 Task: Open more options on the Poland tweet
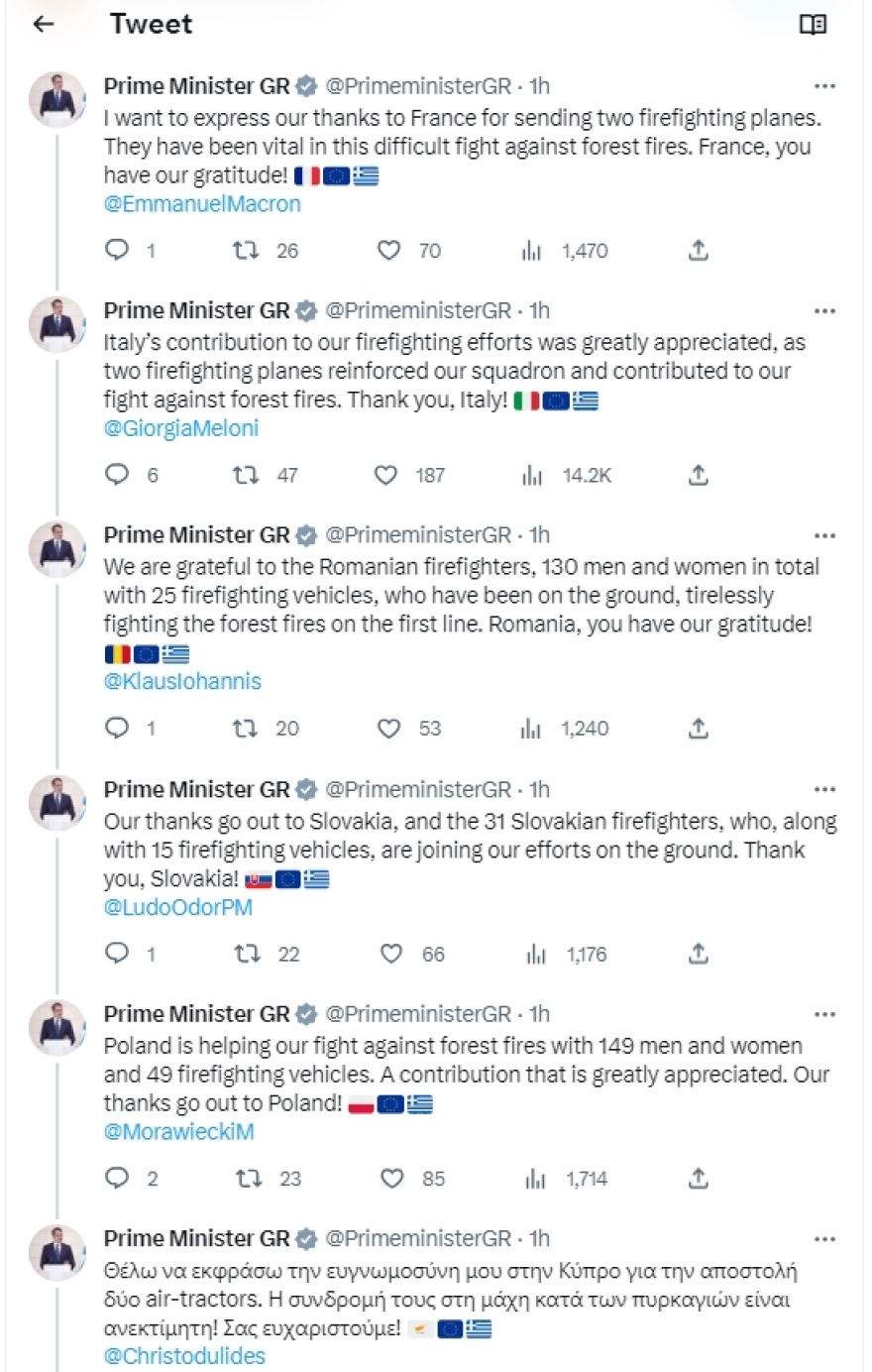[x=824, y=1013]
